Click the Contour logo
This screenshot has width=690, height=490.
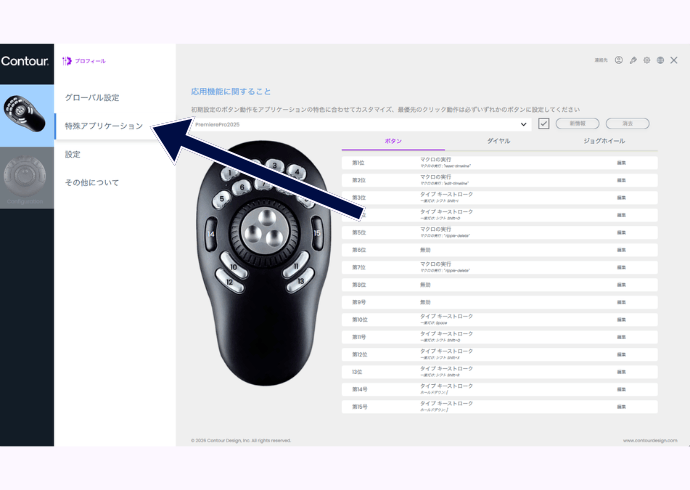(x=24, y=61)
